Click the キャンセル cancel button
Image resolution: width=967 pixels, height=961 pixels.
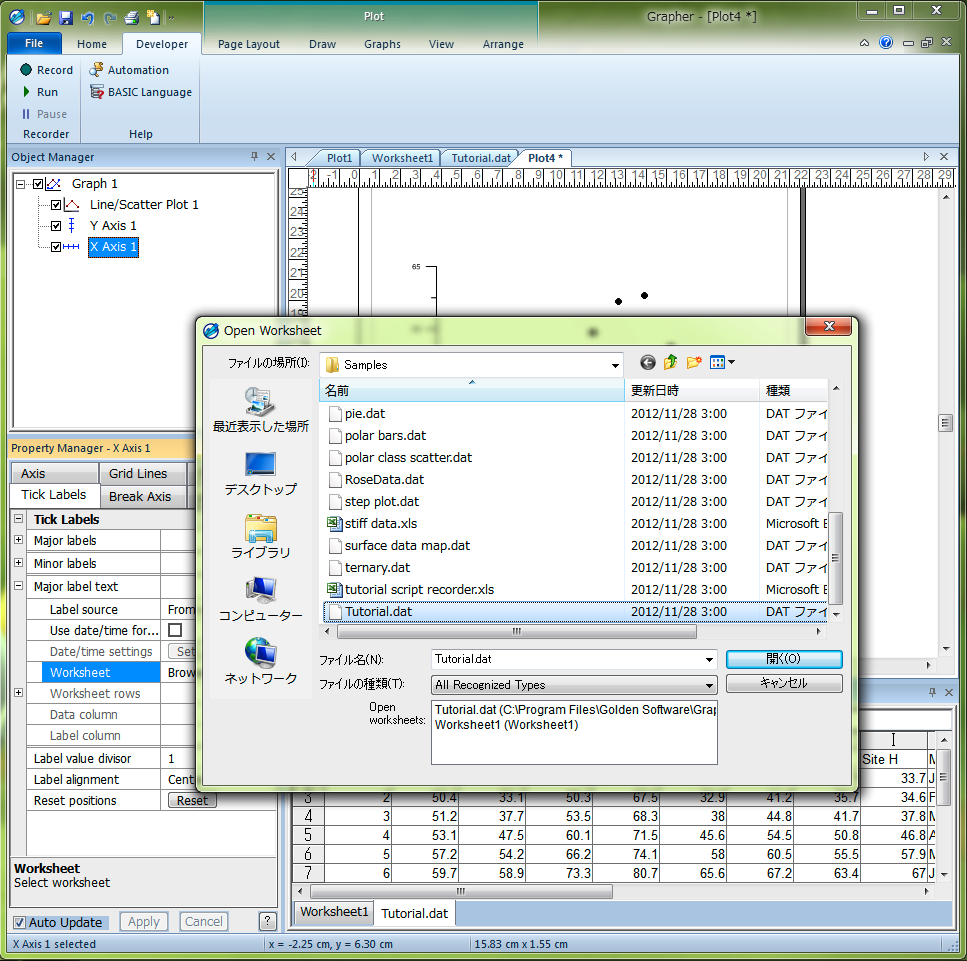click(x=784, y=683)
